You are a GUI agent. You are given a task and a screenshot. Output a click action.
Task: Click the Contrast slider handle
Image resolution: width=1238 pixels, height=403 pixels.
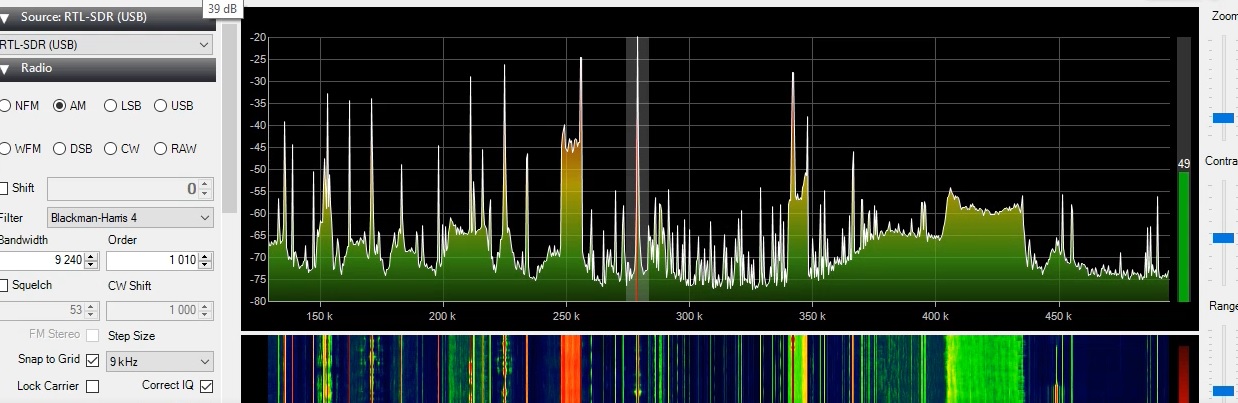[1223, 238]
